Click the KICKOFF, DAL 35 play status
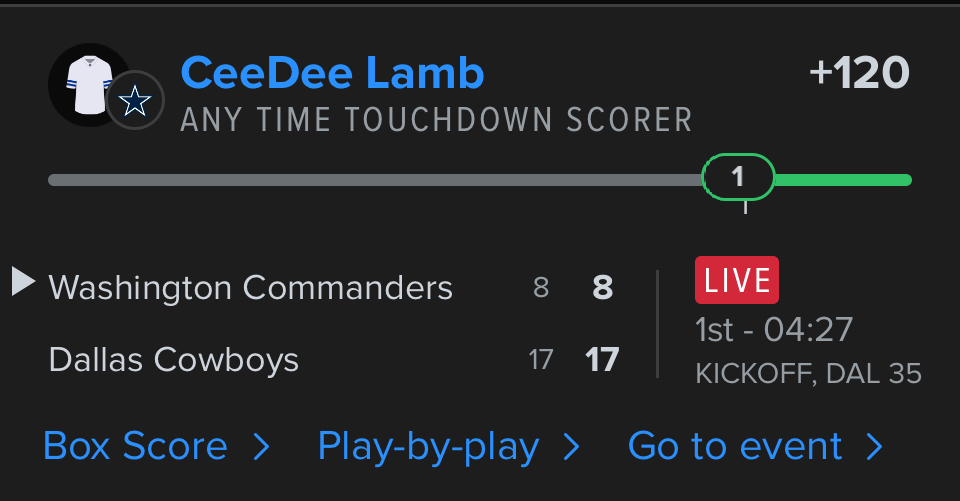Image resolution: width=960 pixels, height=501 pixels. (x=808, y=374)
